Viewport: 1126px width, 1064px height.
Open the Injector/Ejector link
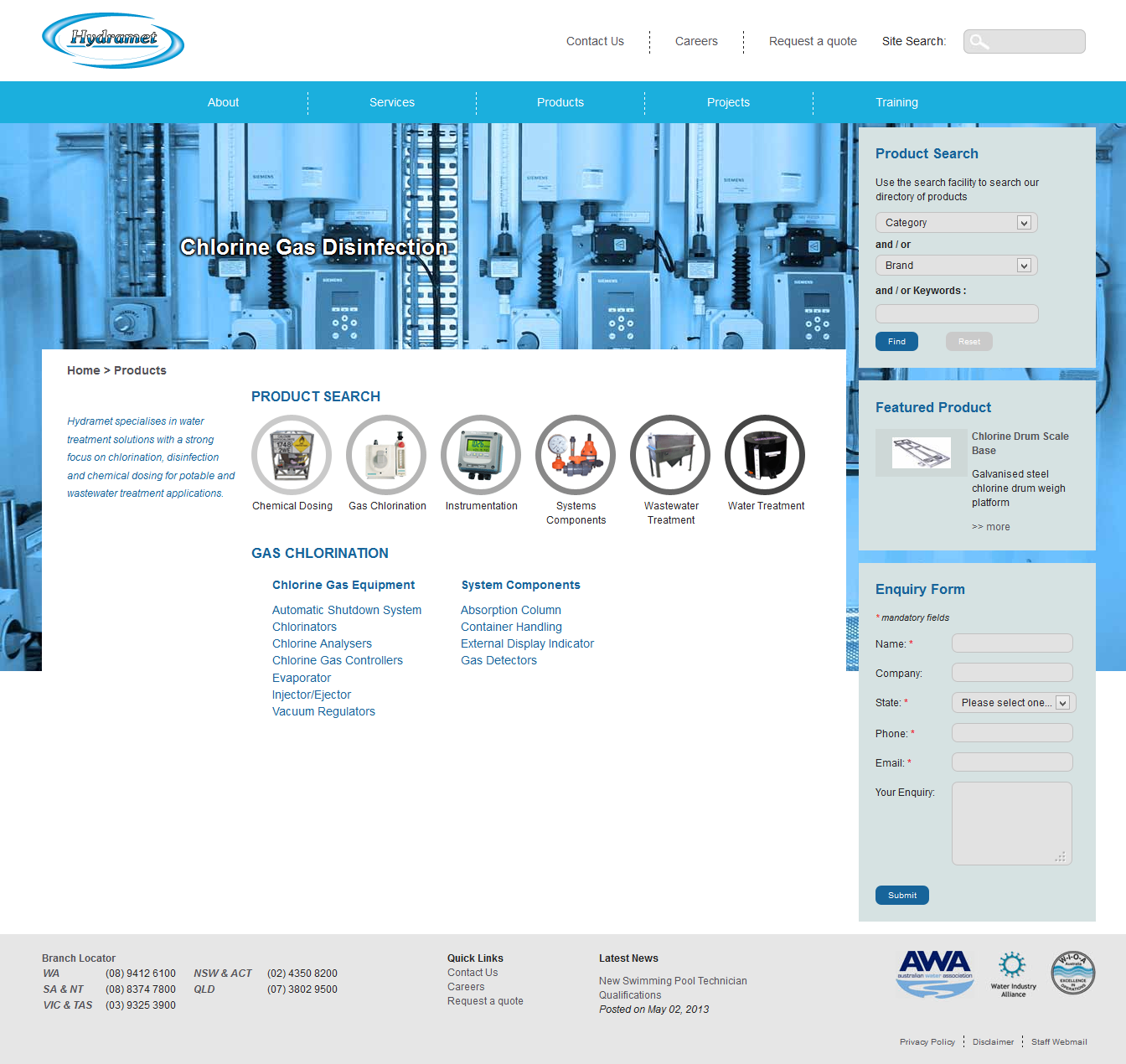coord(312,695)
